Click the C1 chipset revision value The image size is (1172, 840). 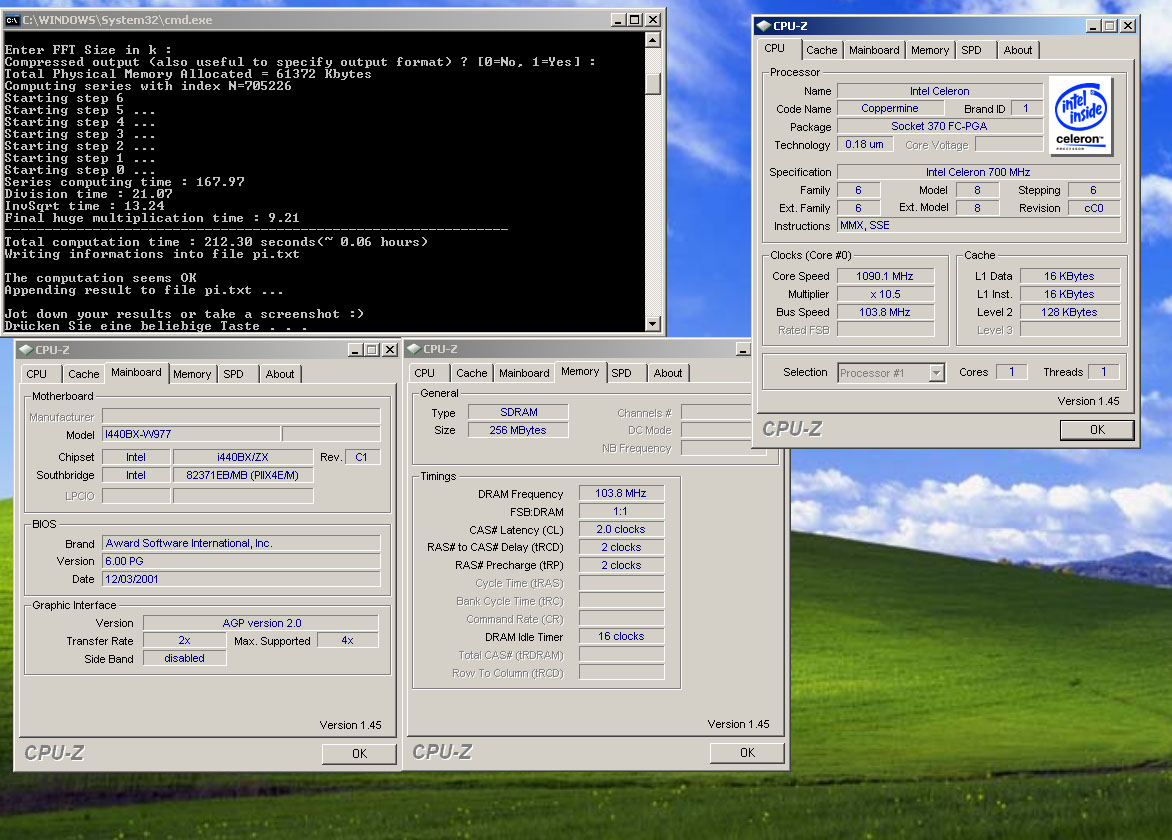pos(361,457)
